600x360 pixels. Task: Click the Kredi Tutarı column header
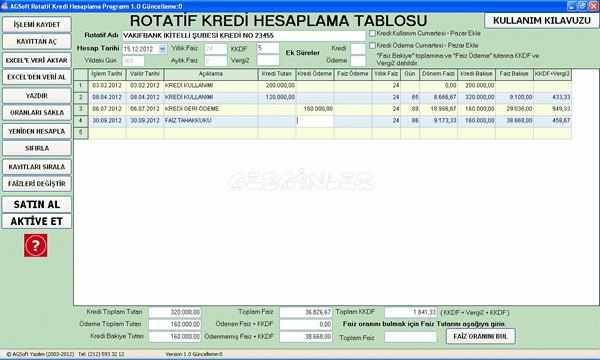click(x=277, y=74)
